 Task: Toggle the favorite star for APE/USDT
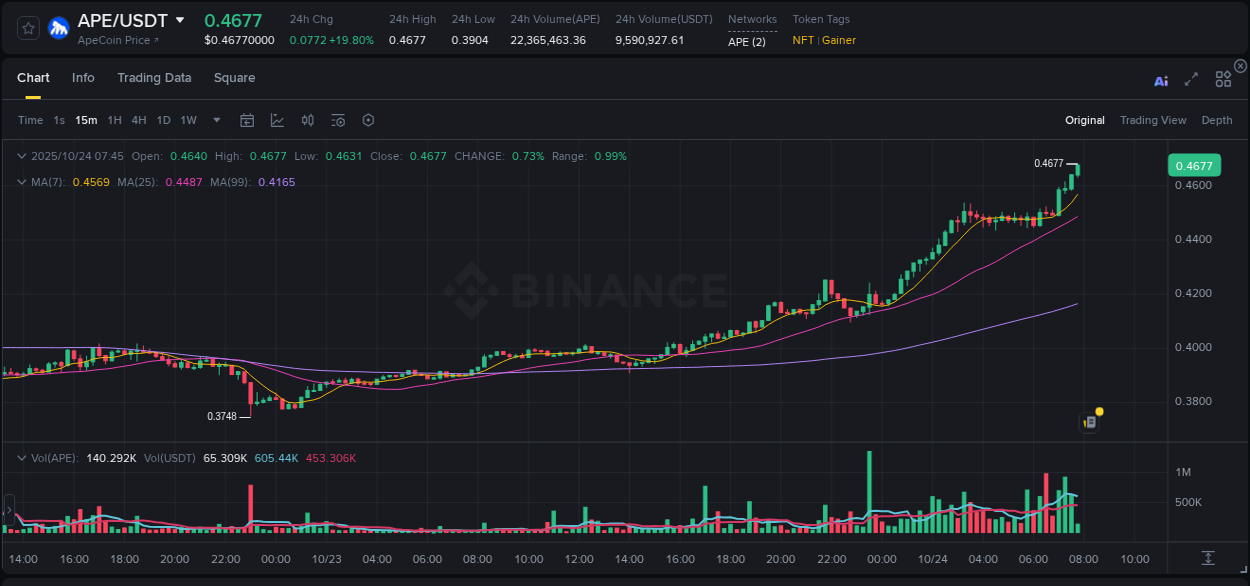(x=27, y=28)
